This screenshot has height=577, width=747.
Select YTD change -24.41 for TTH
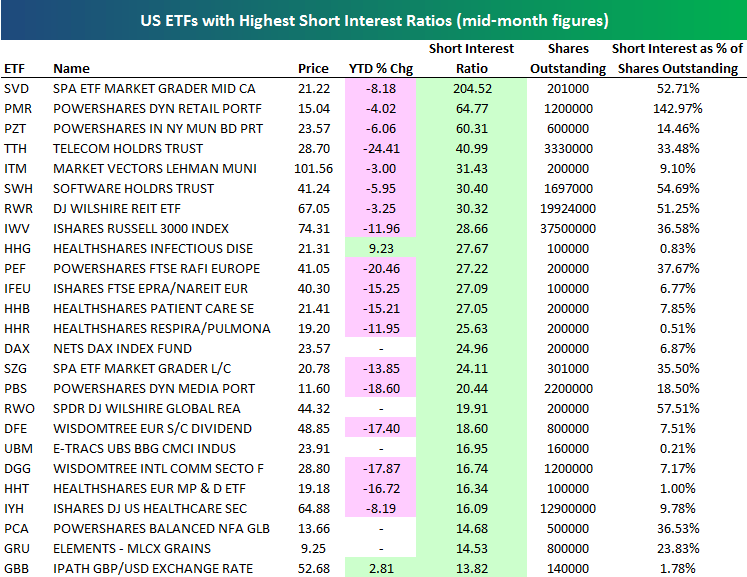click(x=381, y=149)
